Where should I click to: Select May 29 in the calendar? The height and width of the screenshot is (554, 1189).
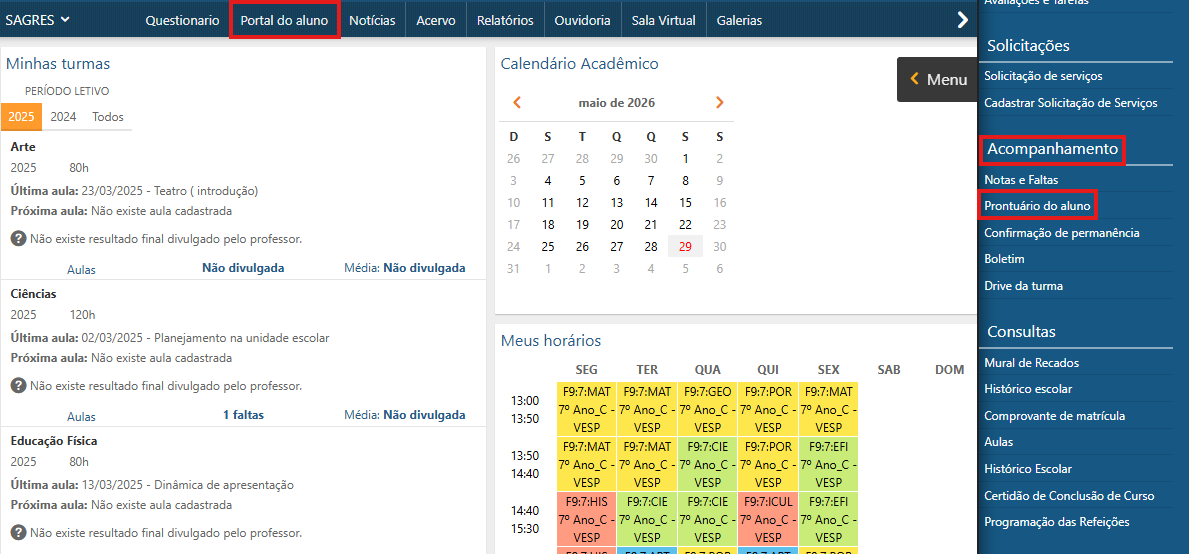click(685, 246)
